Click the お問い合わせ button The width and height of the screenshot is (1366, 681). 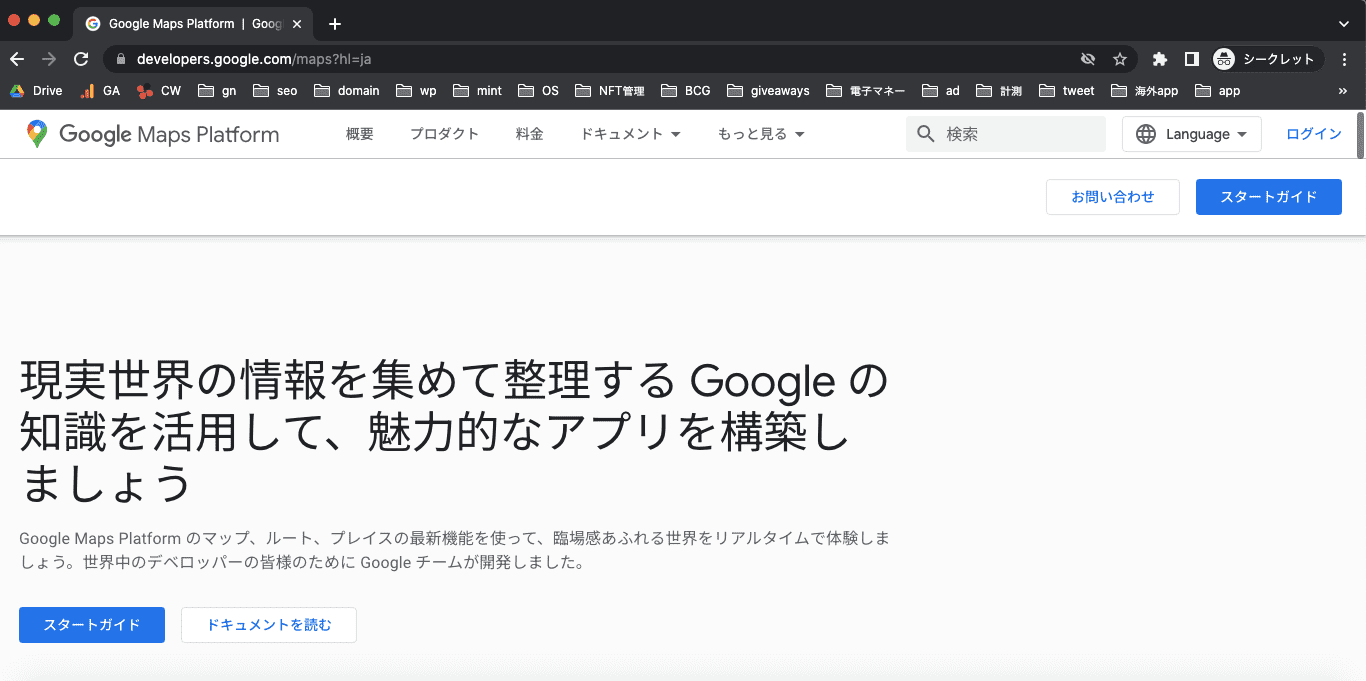(1113, 197)
